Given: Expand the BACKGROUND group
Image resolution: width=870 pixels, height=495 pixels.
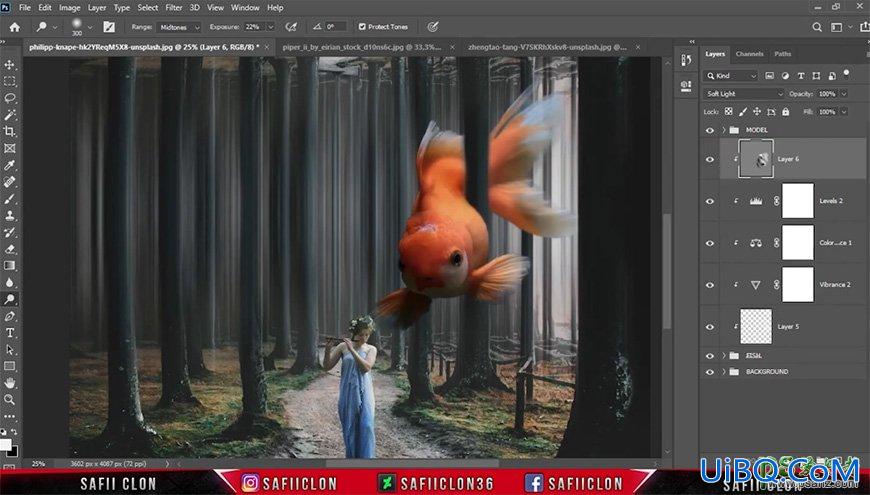Looking at the screenshot, I should click(724, 372).
